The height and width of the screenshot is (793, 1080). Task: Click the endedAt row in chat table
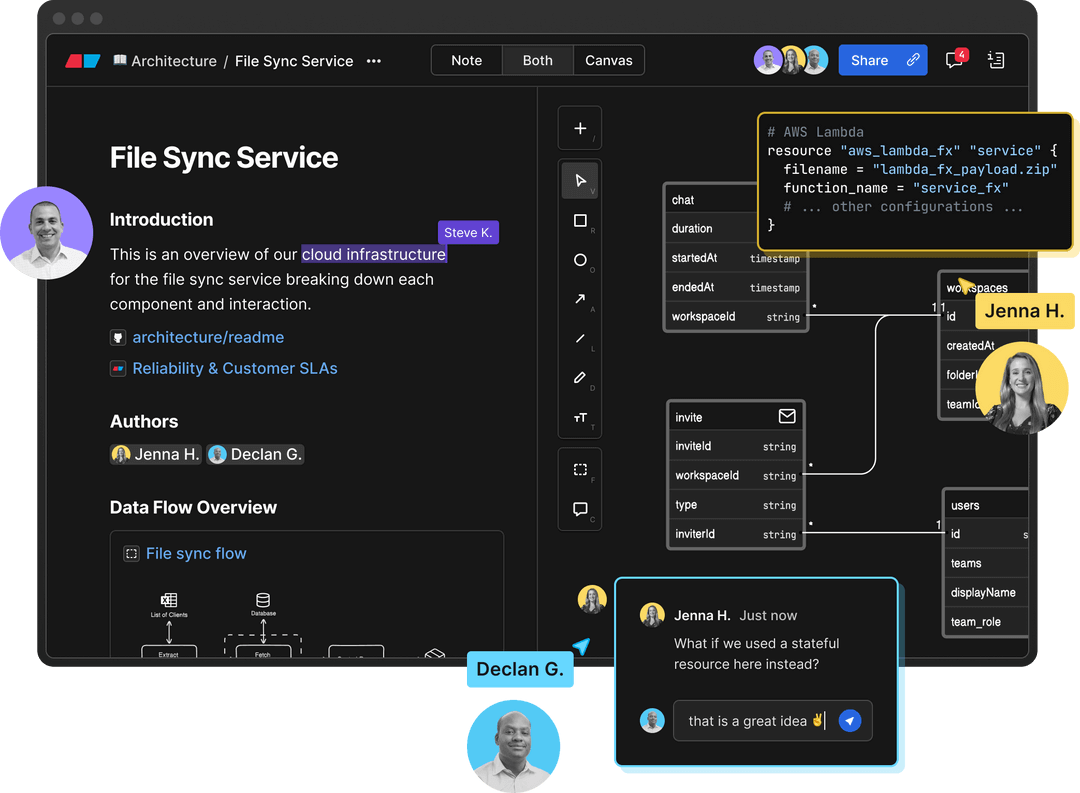(736, 287)
